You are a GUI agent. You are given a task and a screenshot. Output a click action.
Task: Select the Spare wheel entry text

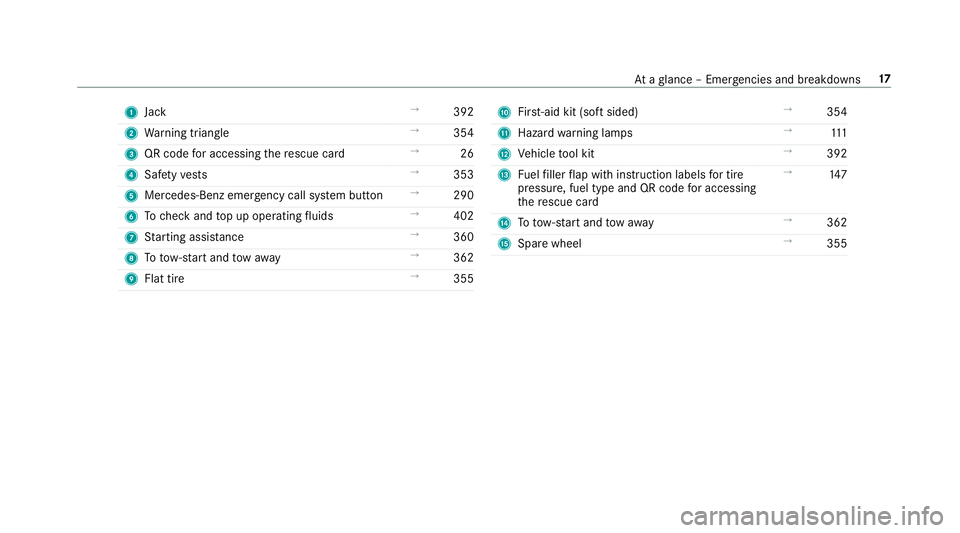pyautogui.click(x=550, y=244)
